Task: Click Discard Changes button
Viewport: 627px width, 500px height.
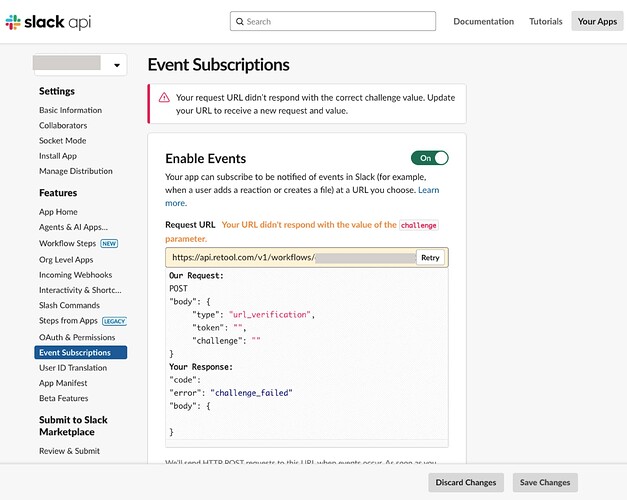Action: coord(466,482)
